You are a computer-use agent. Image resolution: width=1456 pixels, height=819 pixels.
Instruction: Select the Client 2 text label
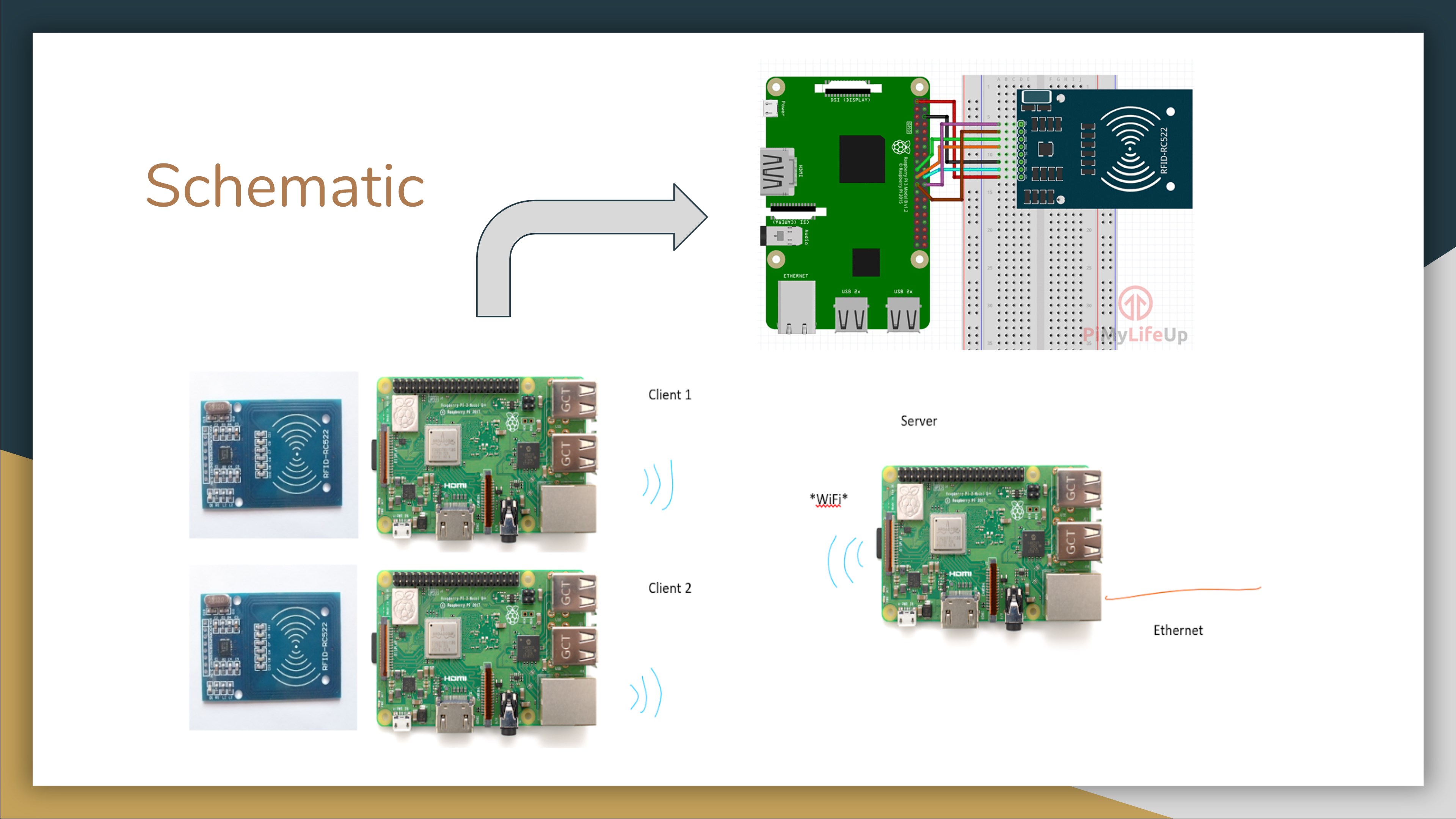[669, 588]
